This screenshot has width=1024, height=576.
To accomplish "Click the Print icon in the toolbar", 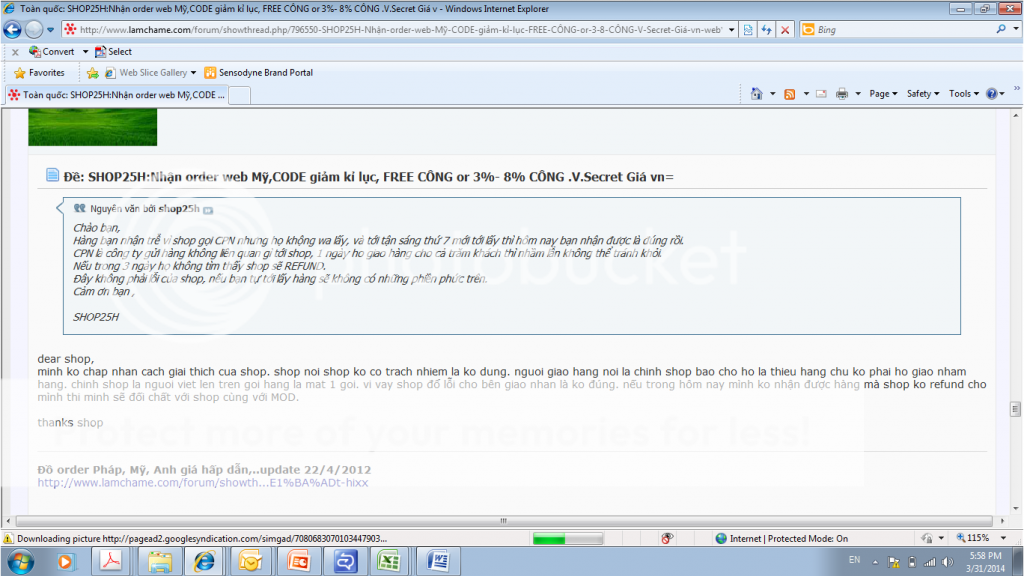I will point(842,93).
